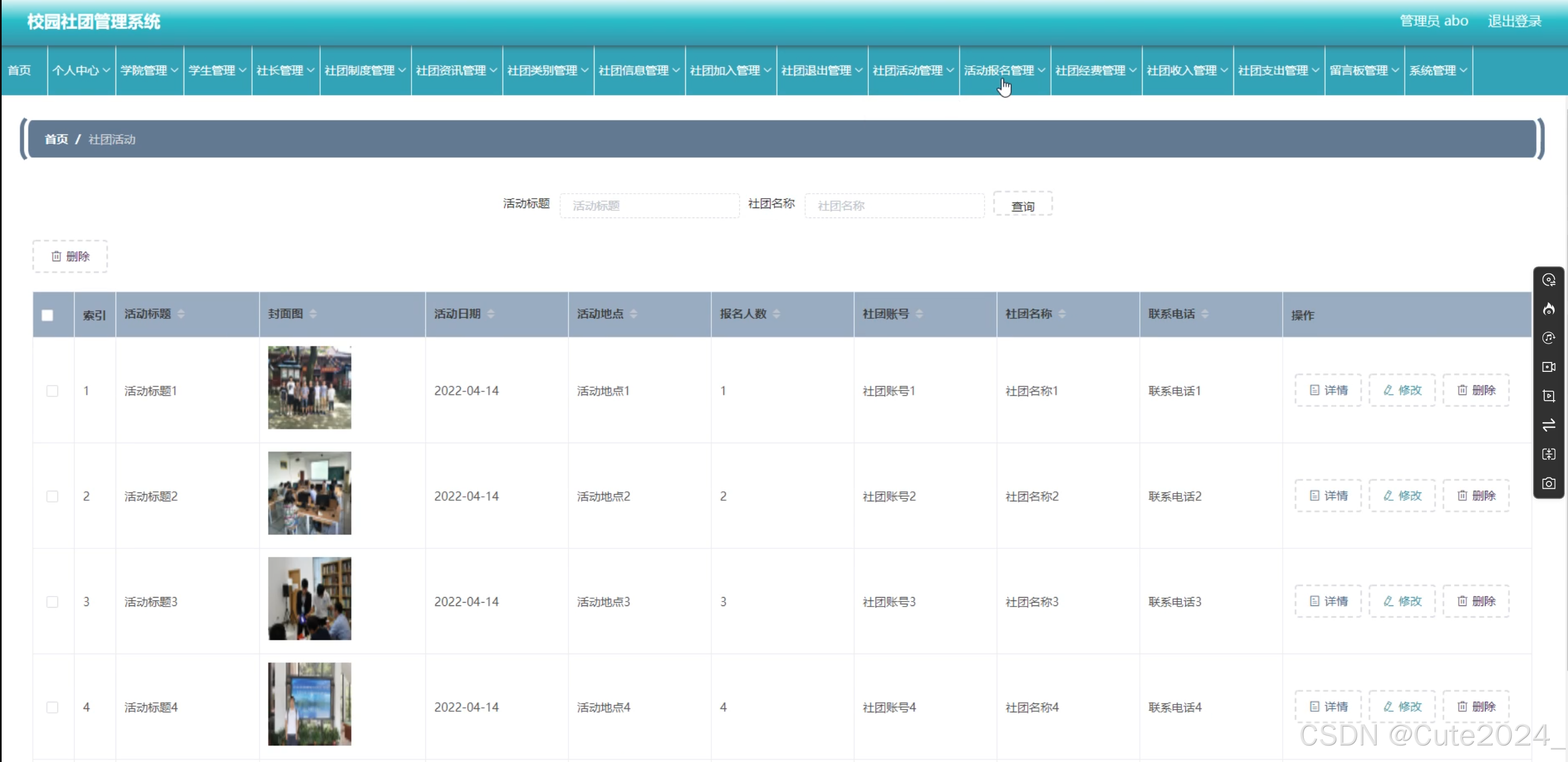Open the 活动报名管理 menu item
Image resolution: width=1568 pixels, height=762 pixels.
pyautogui.click(x=1004, y=71)
